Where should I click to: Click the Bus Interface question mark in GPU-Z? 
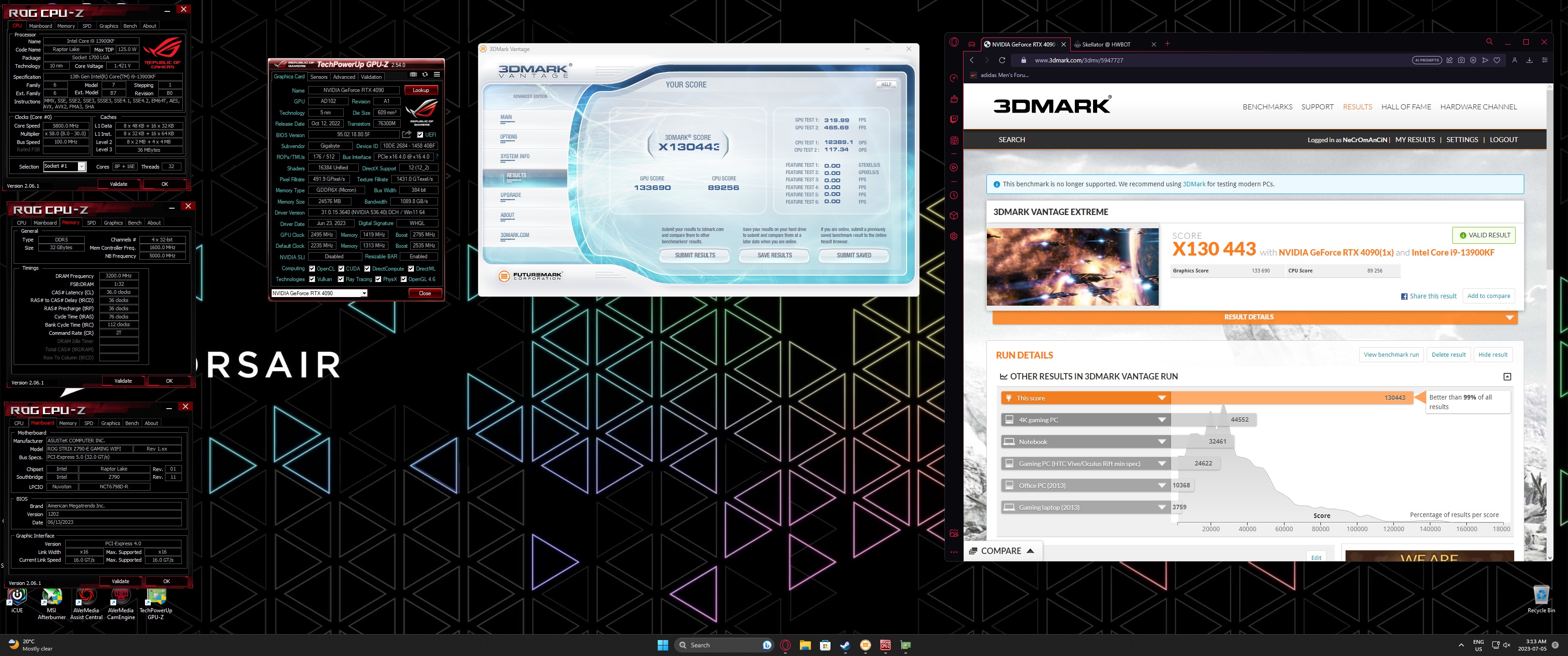pyautogui.click(x=436, y=157)
